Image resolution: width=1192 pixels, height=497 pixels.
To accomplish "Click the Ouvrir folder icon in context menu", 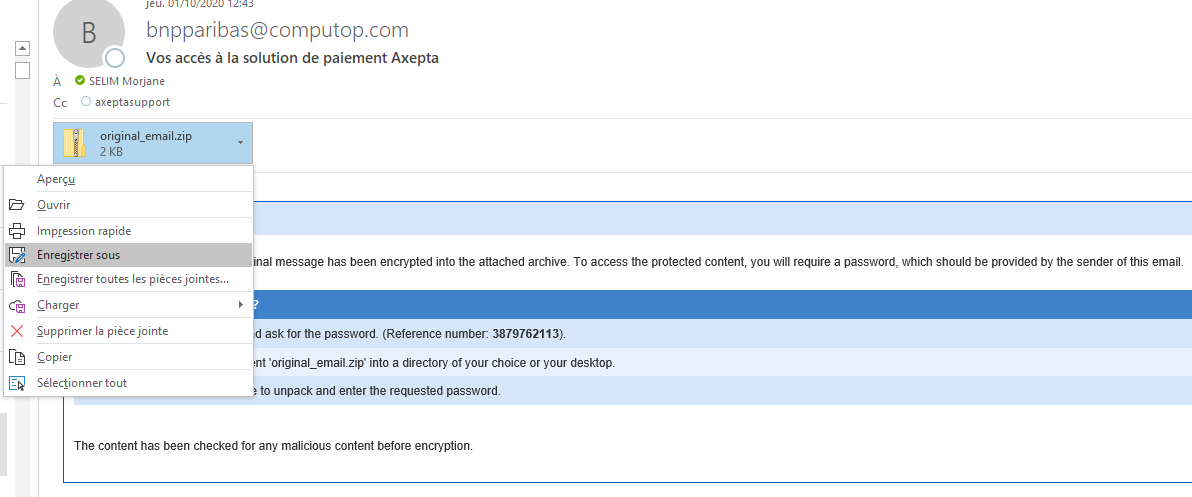I will pyautogui.click(x=17, y=205).
